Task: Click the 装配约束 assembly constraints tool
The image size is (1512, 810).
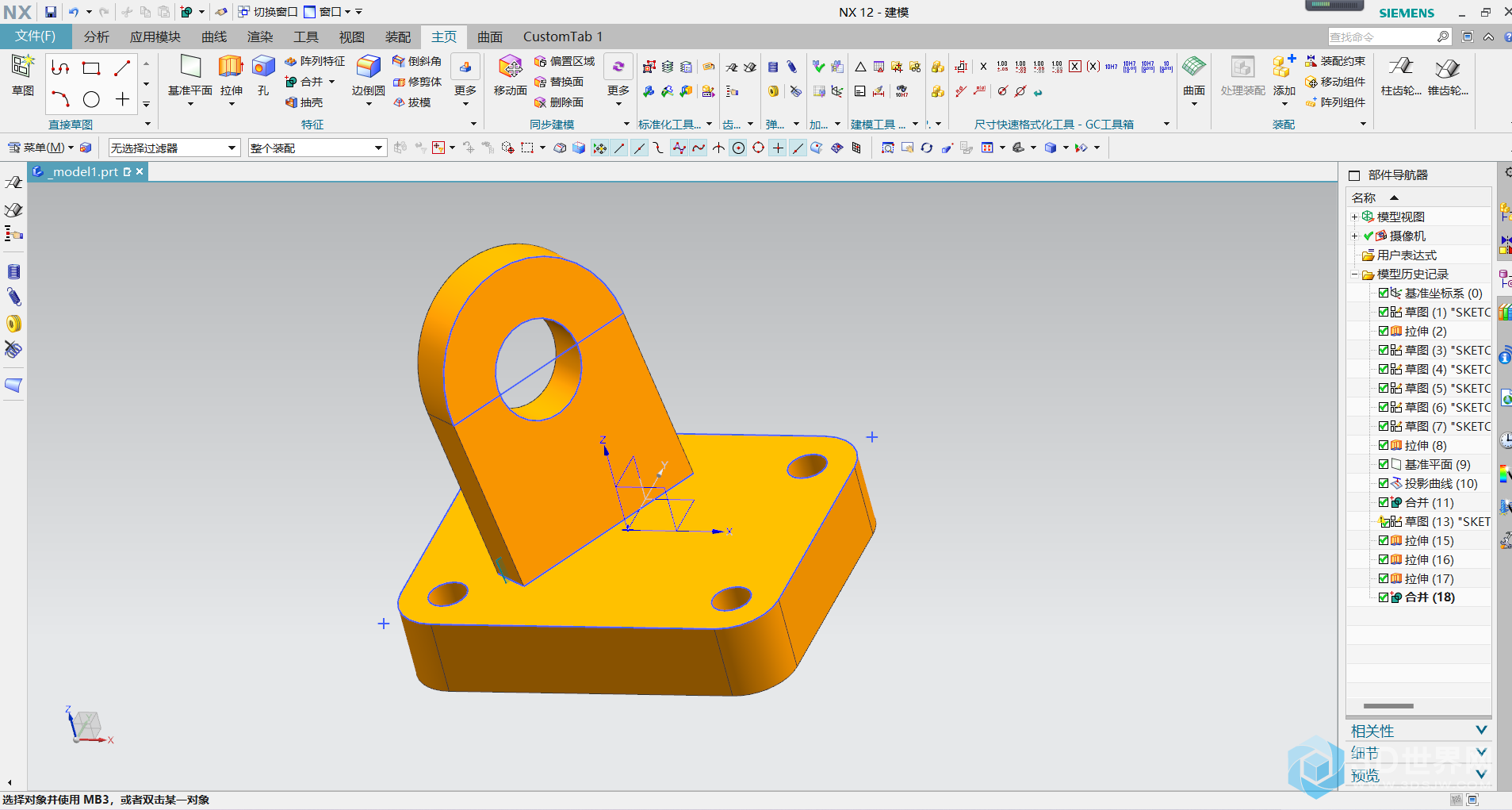Action: point(1335,61)
